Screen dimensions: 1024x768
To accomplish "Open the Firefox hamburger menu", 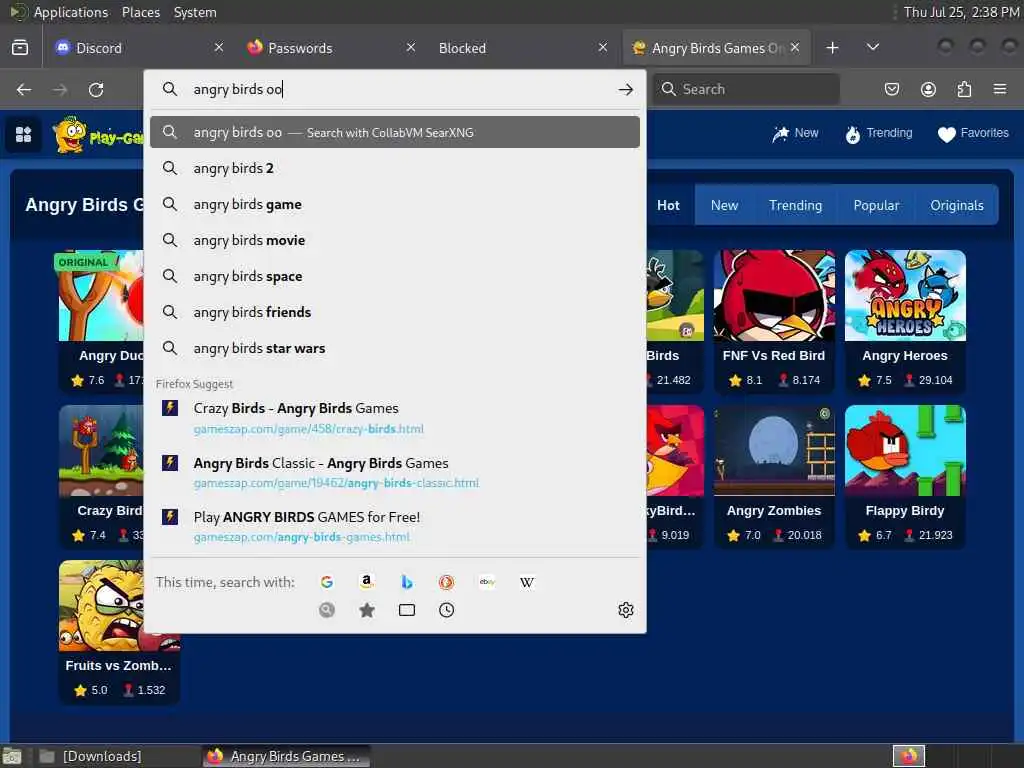I will pos(1000,89).
